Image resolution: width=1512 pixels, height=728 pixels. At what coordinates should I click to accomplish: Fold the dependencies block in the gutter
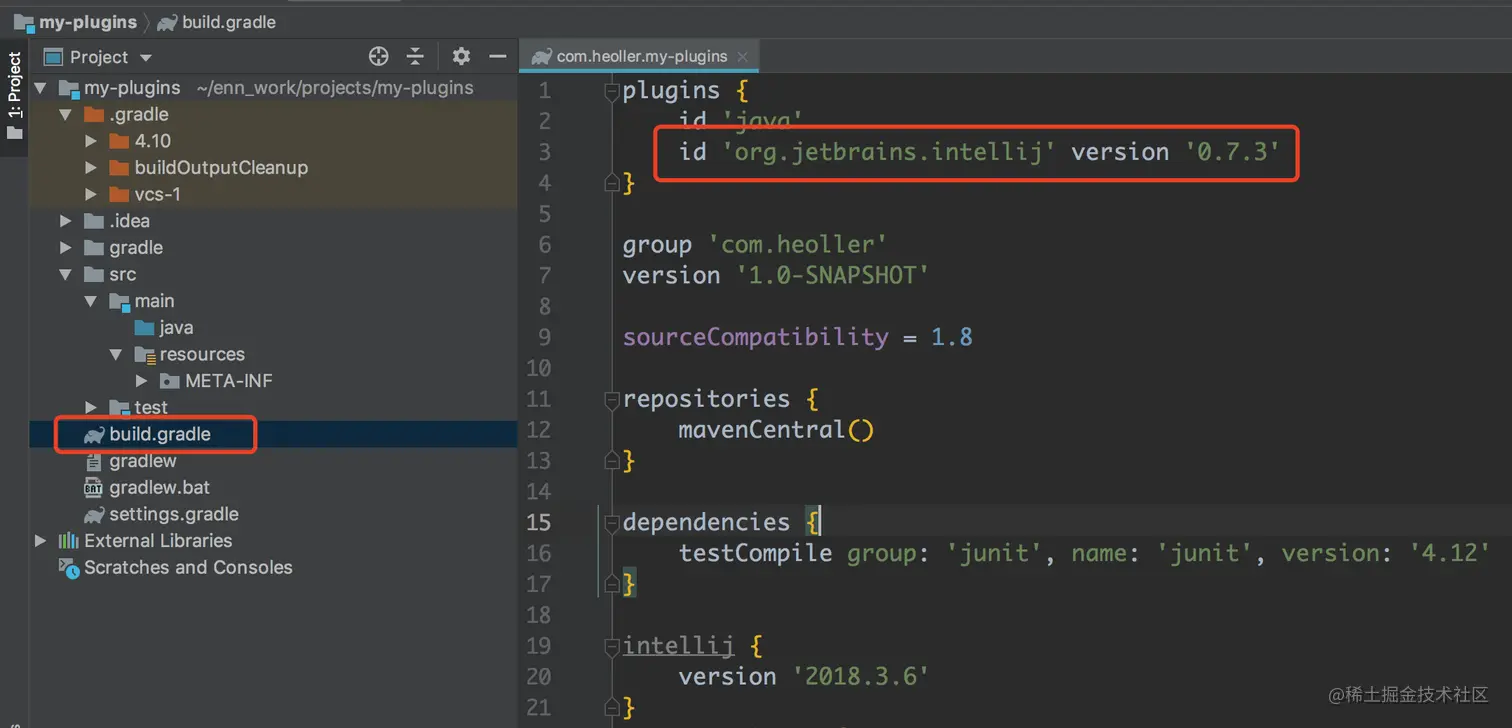pyautogui.click(x=611, y=522)
